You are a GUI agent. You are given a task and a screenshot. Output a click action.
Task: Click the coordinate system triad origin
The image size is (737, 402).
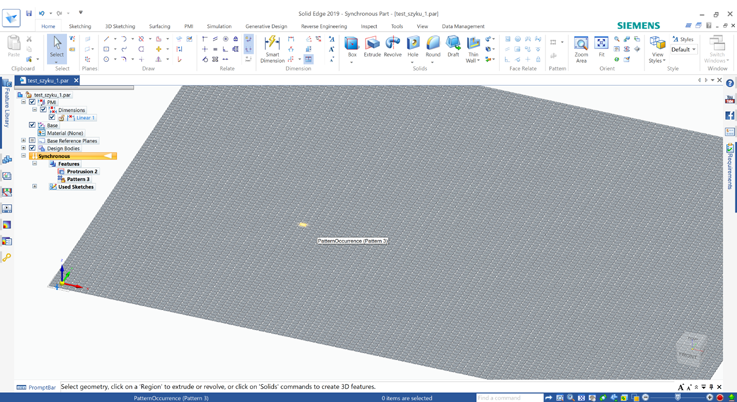[x=62, y=283]
